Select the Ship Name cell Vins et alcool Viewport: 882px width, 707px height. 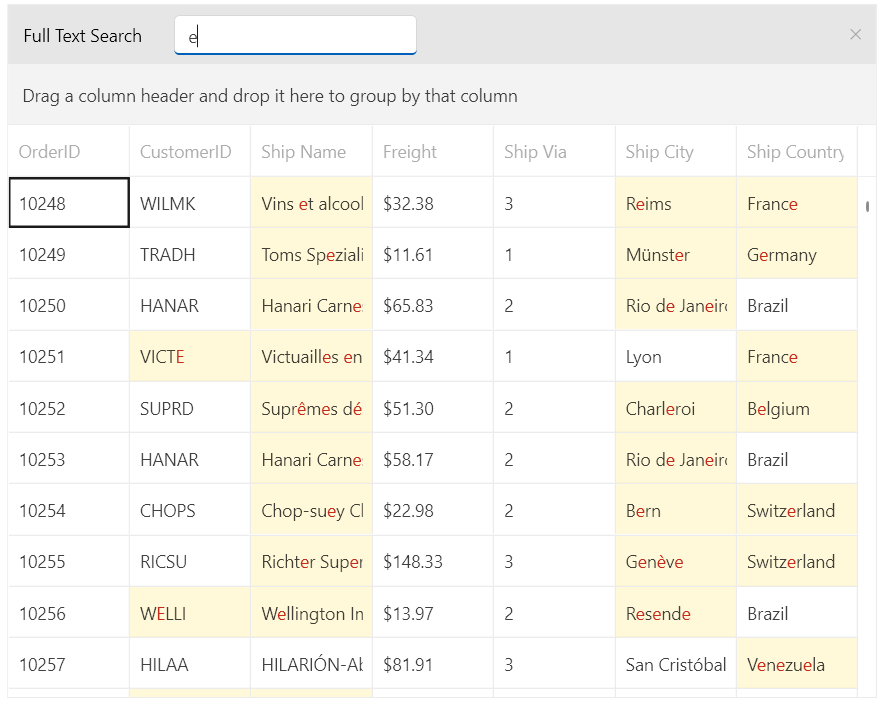point(310,202)
